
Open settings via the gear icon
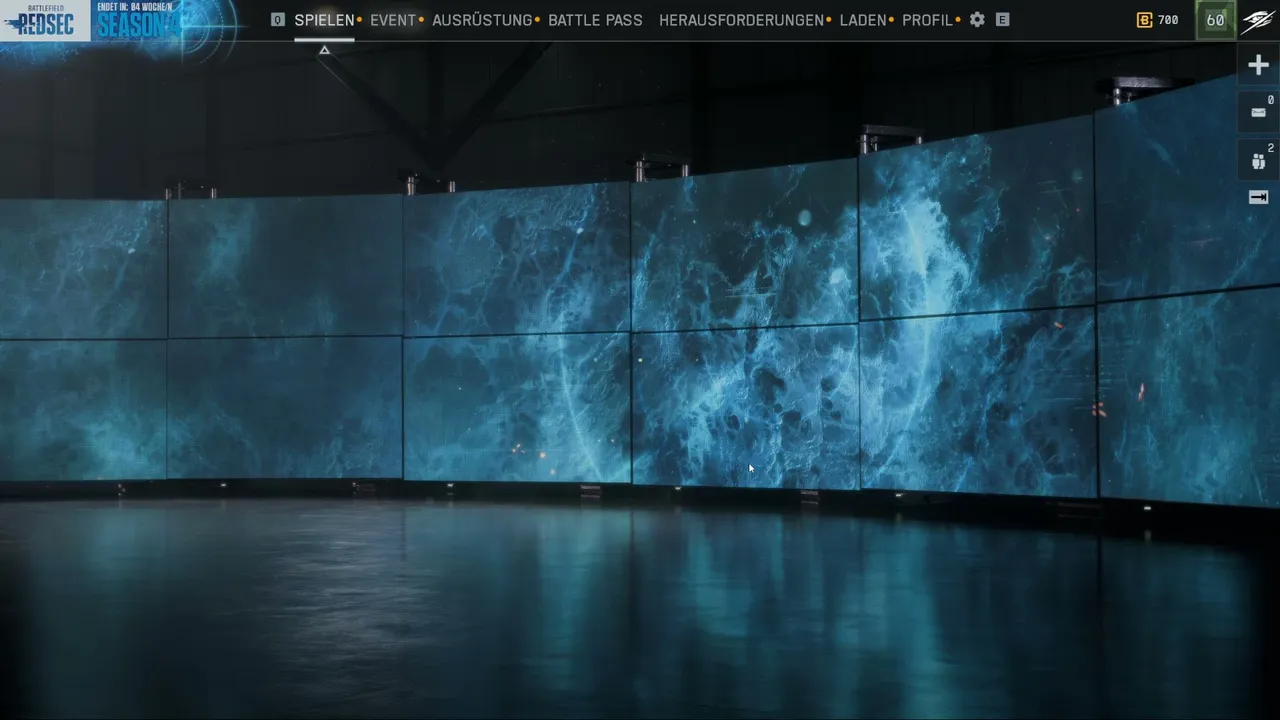[x=977, y=20]
